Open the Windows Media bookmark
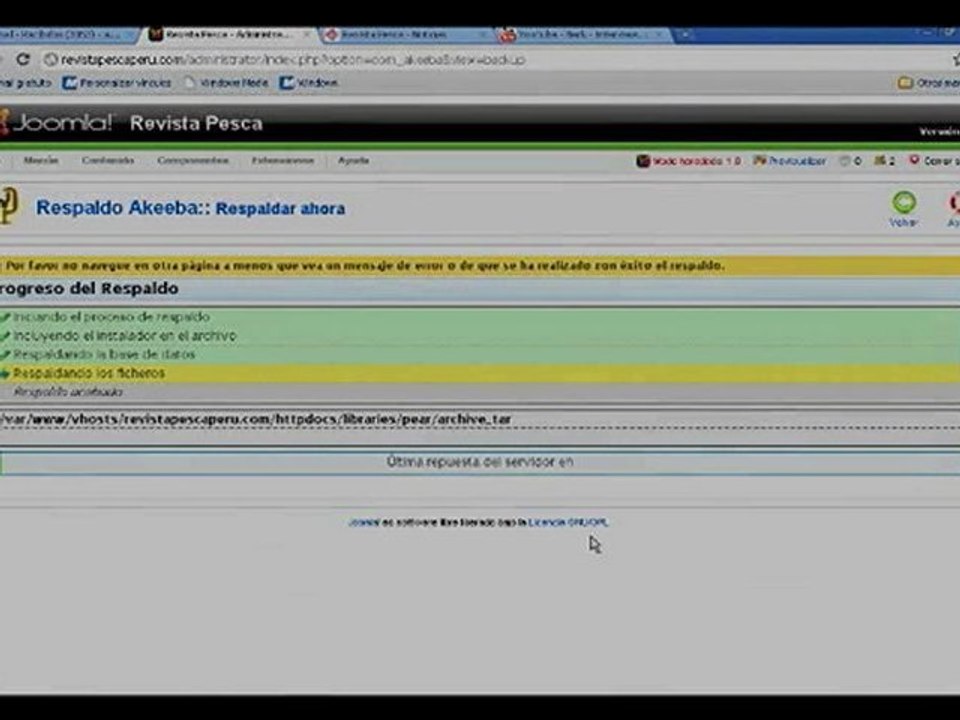 (x=226, y=83)
